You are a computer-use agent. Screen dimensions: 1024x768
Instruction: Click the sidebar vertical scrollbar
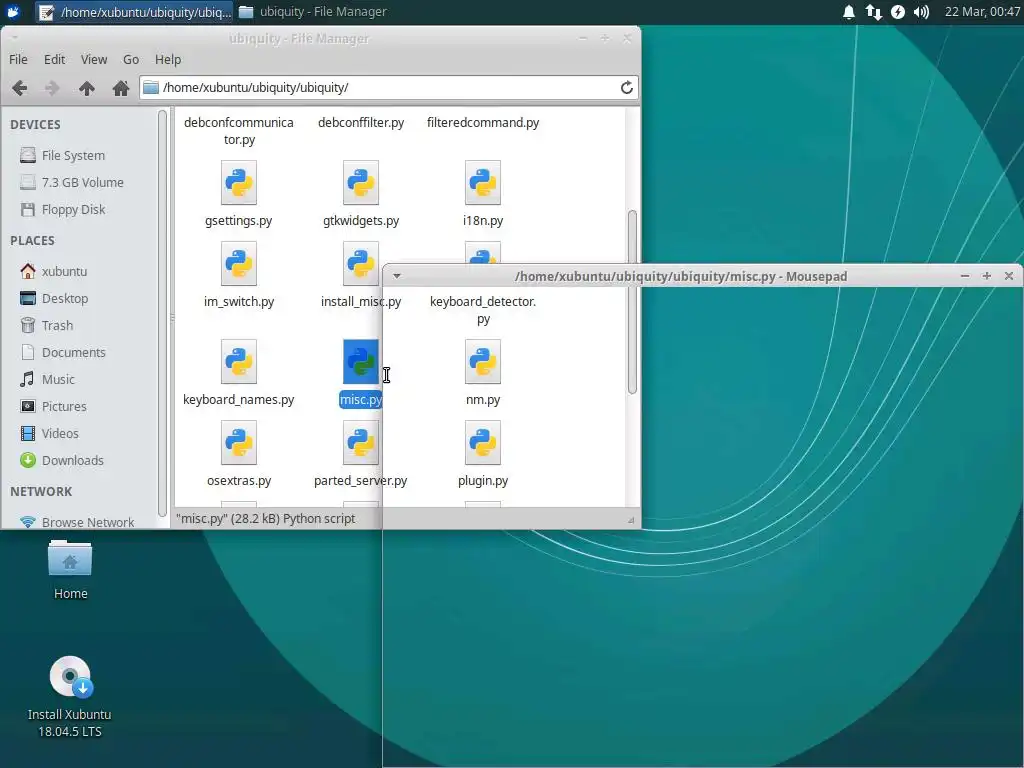coord(162,313)
